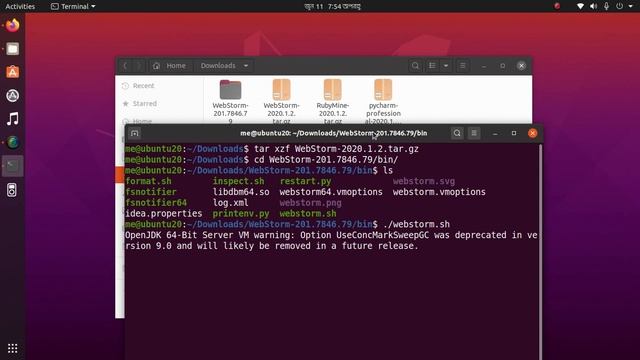Select pycharm-professional archive in Files
The image size is (640, 360).
pyautogui.click(x=383, y=101)
